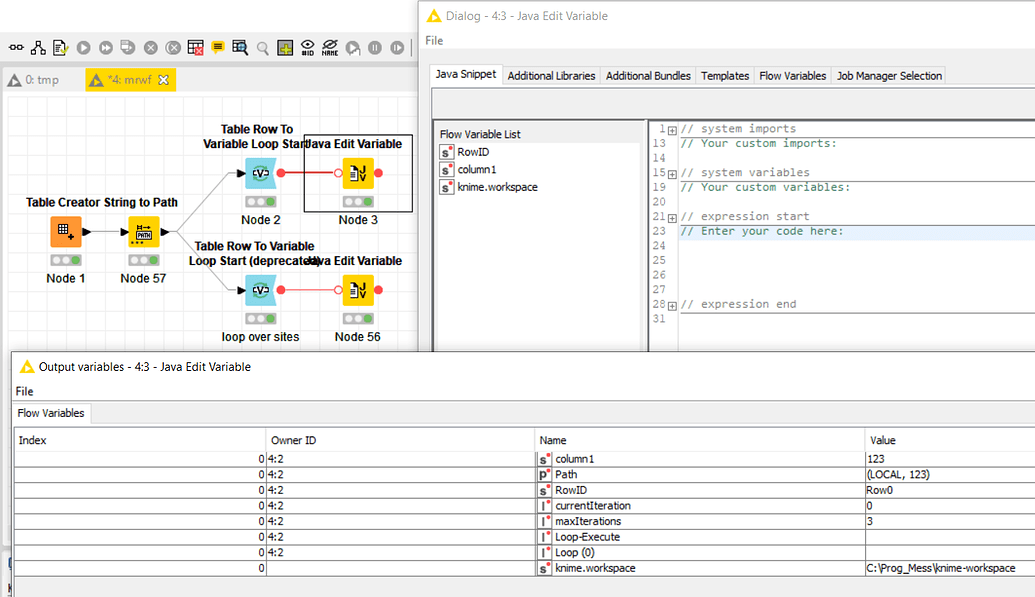The width and height of the screenshot is (1035, 597).
Task: Open the File menu in Output variables window
Action: [23, 391]
